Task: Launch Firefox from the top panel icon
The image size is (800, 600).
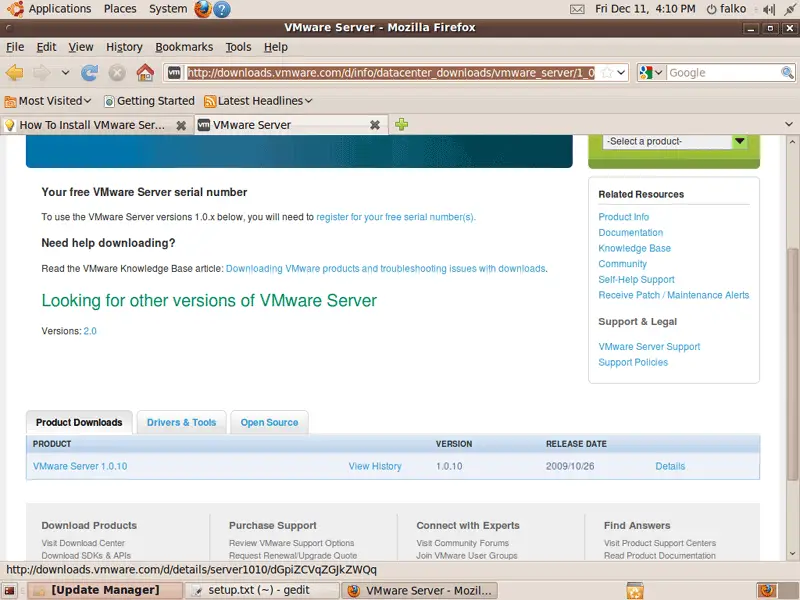Action: click(203, 9)
